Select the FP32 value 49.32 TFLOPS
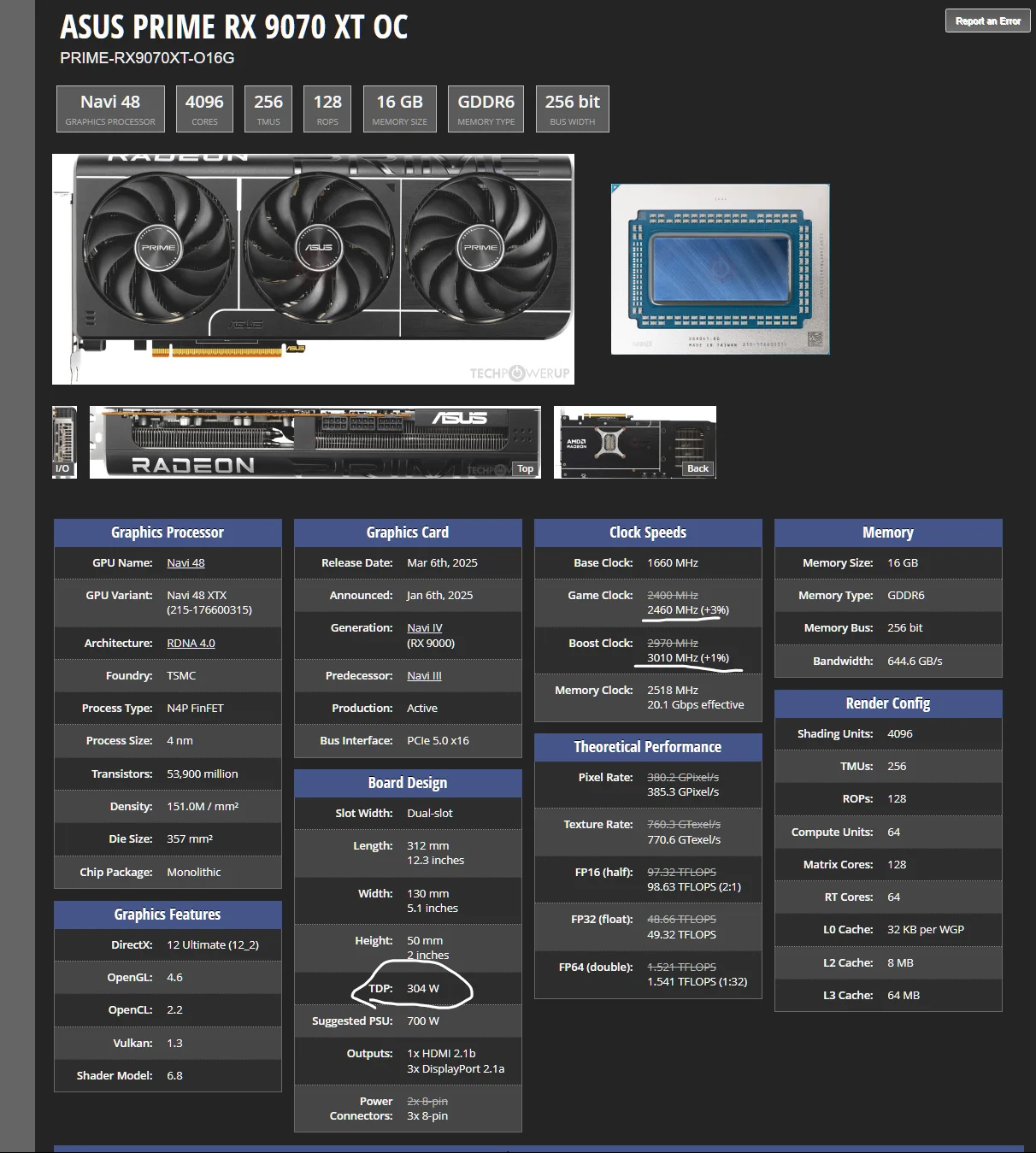Screen dimensions: 1036x1153 point(681,934)
